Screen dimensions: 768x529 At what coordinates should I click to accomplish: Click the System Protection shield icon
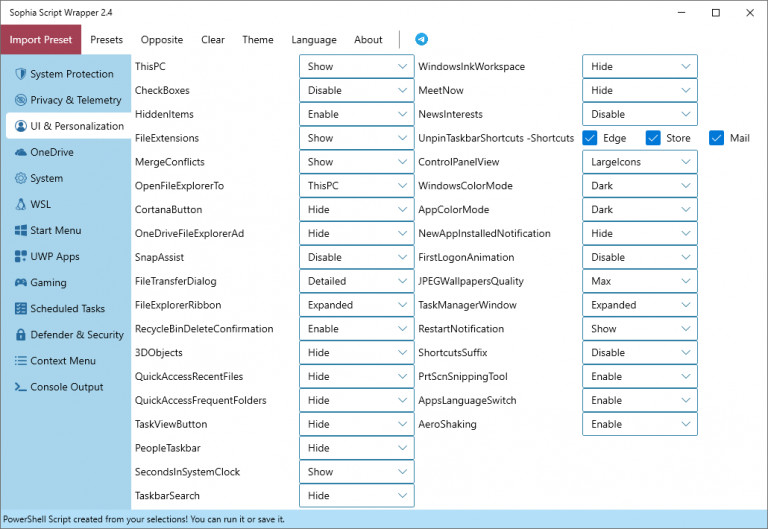21,74
